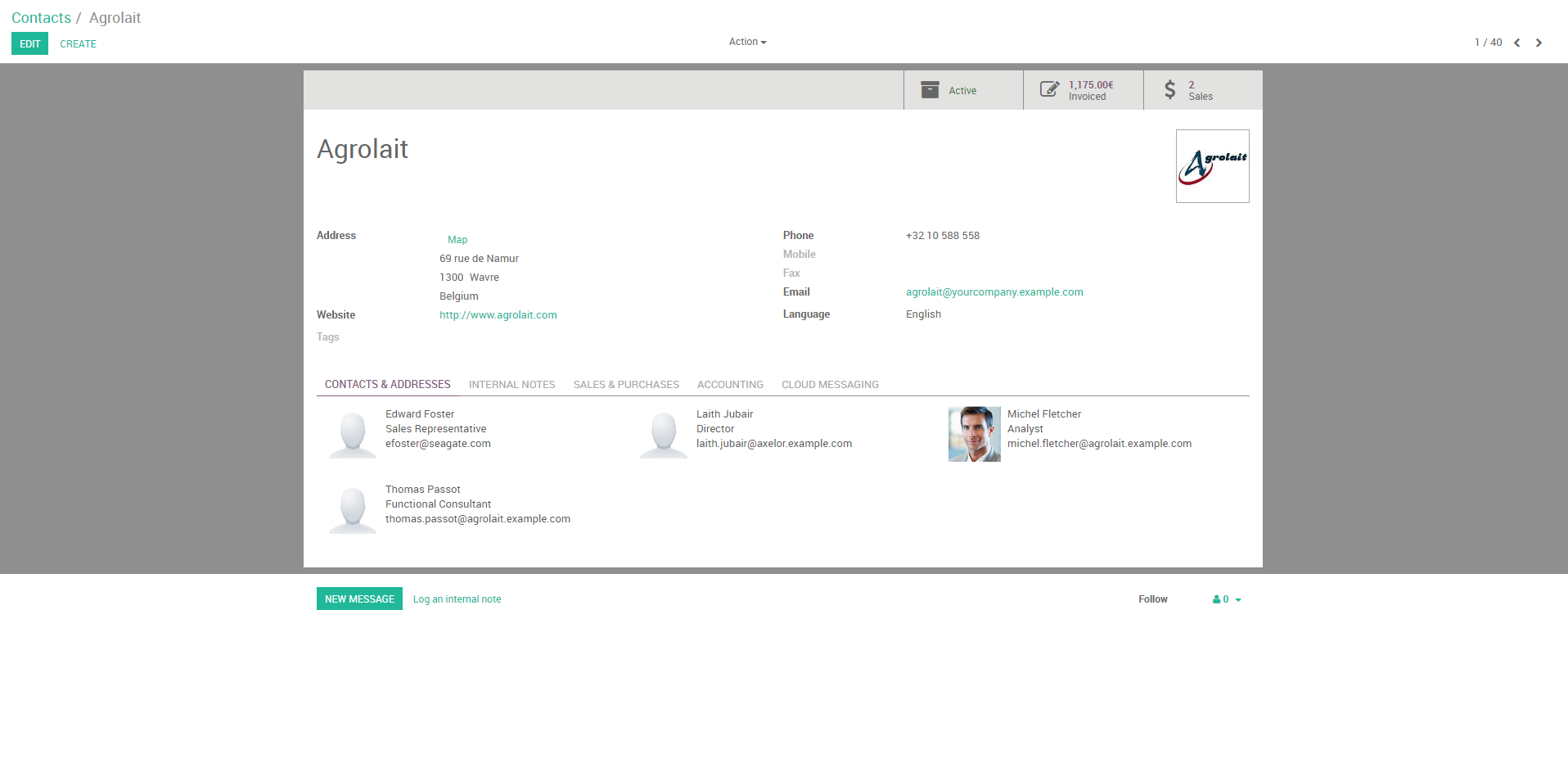Image resolution: width=1568 pixels, height=759 pixels.
Task: Click laith.jubair@axelor.example.com email
Action: [x=773, y=444]
